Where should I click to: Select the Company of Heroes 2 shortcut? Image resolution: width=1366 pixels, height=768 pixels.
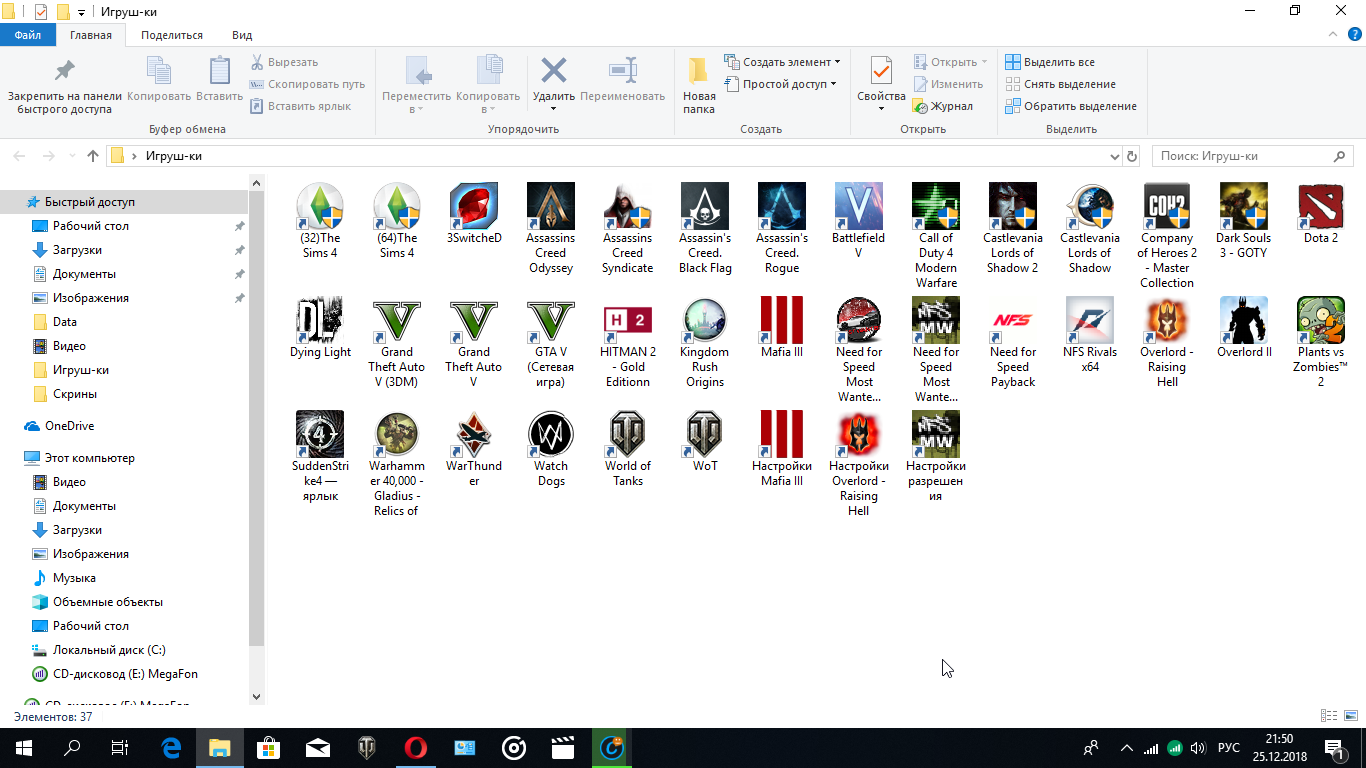pos(1167,236)
